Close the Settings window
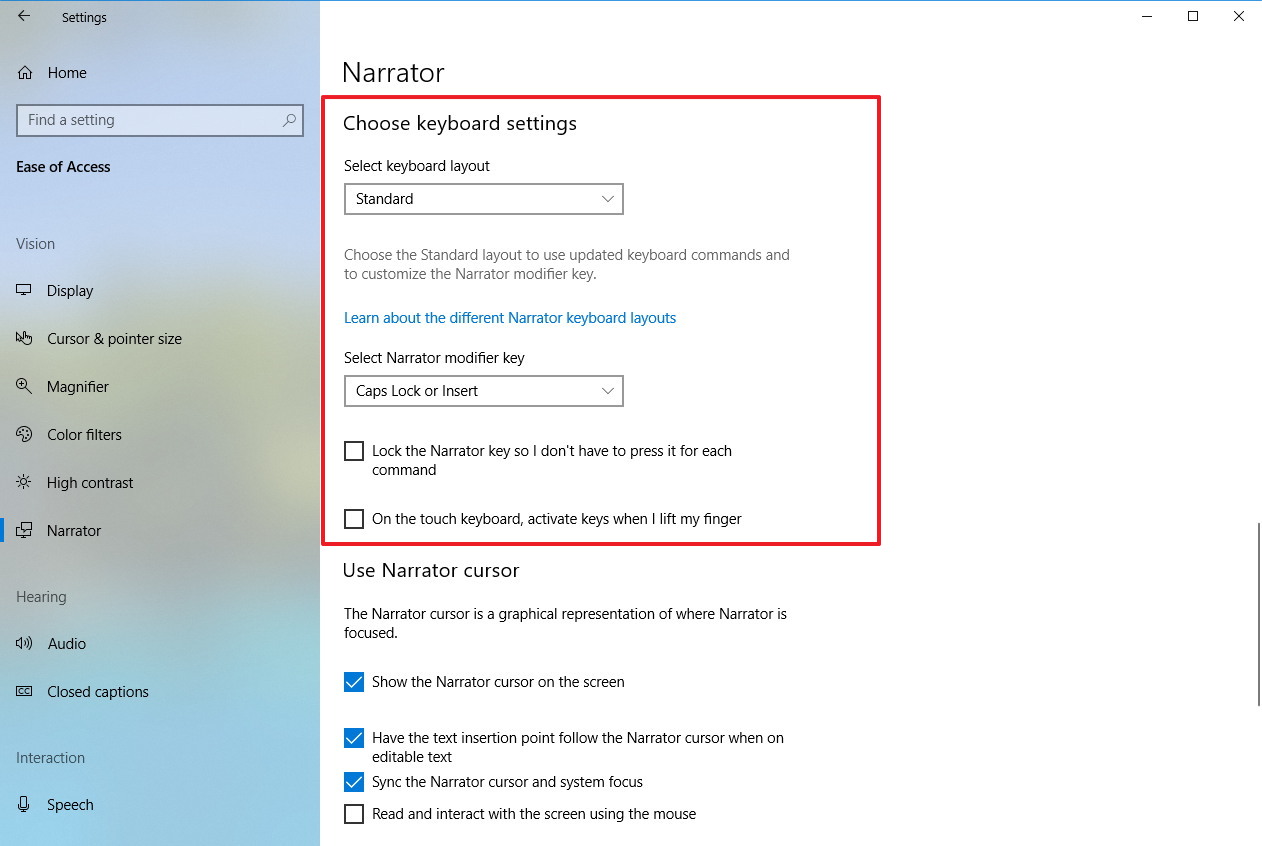 click(x=1239, y=16)
